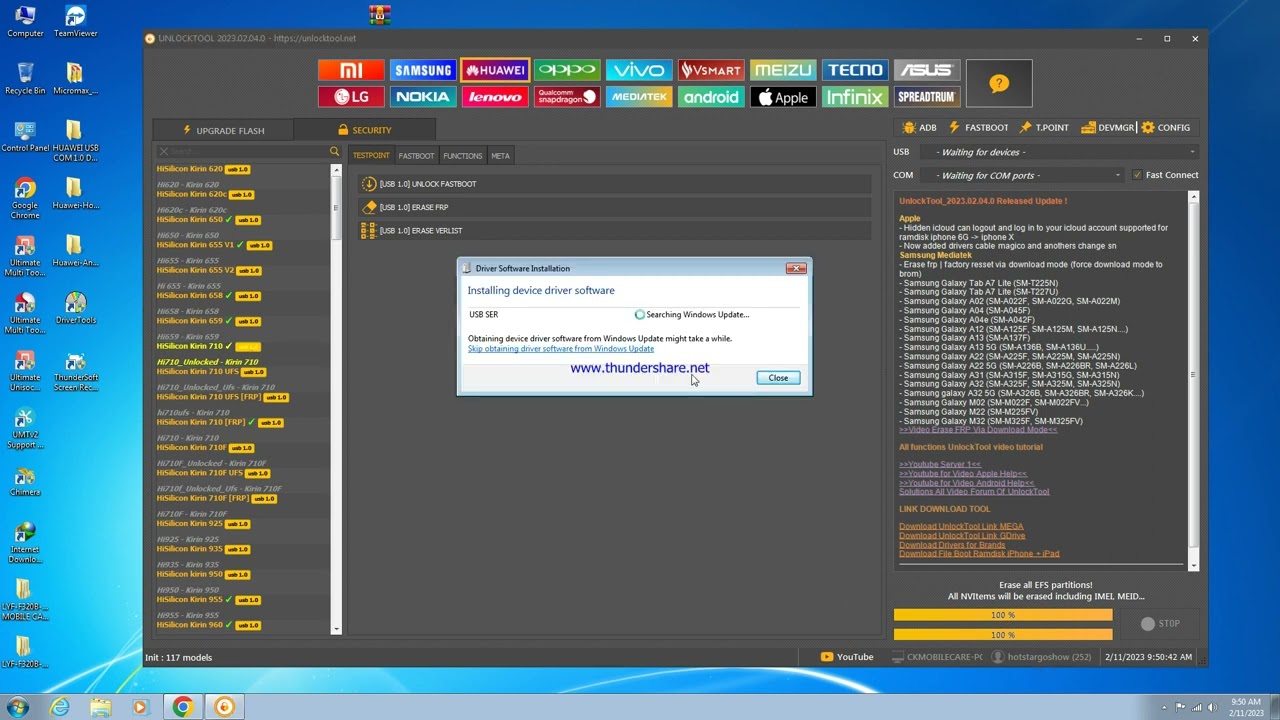Click the model list search field

242,152
